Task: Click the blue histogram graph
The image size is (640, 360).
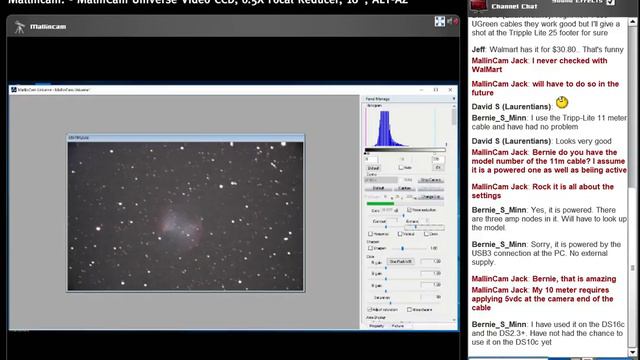Action: [386, 129]
